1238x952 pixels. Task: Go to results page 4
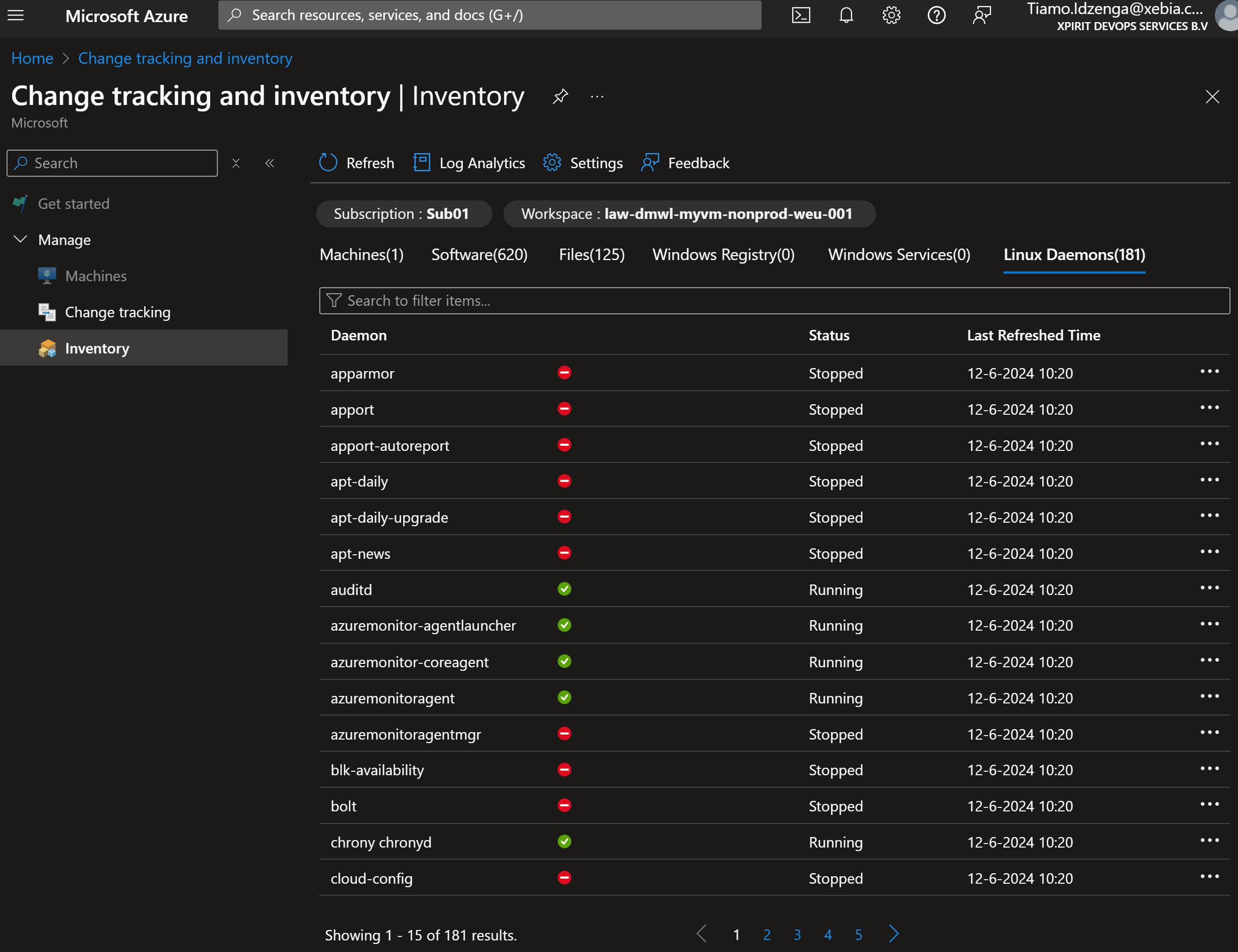click(828, 934)
